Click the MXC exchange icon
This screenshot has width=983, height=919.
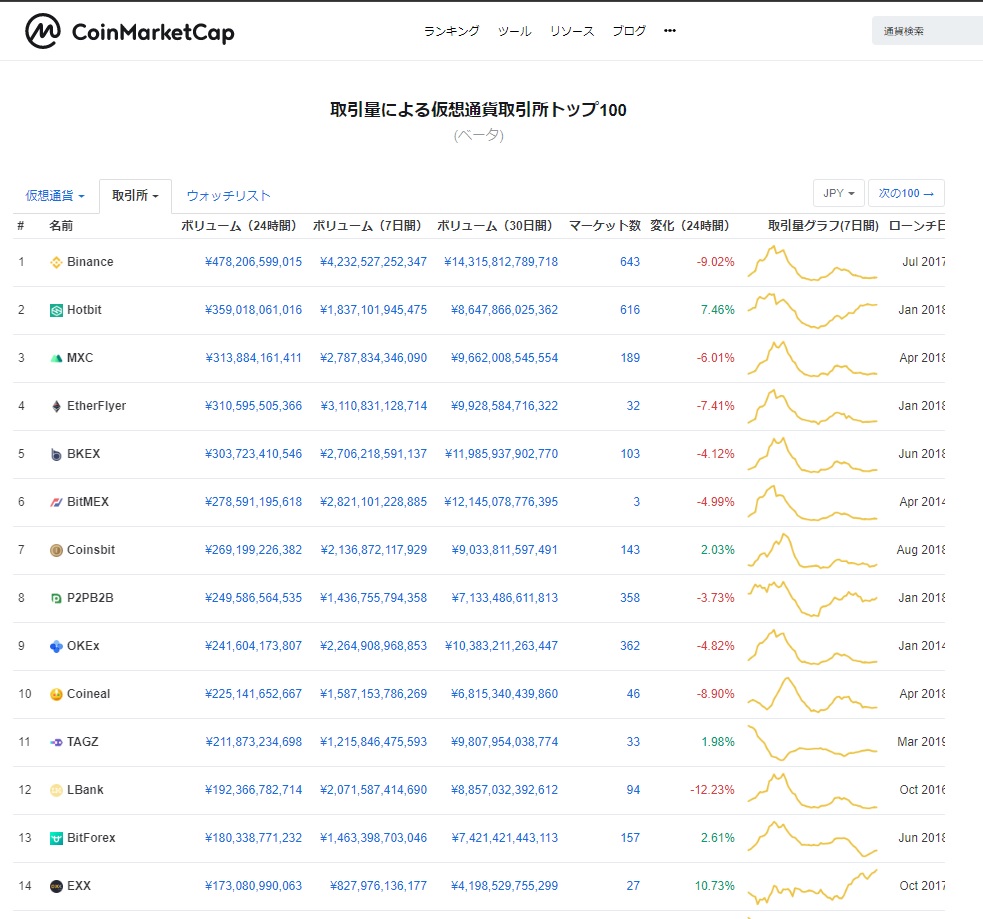(x=56, y=358)
